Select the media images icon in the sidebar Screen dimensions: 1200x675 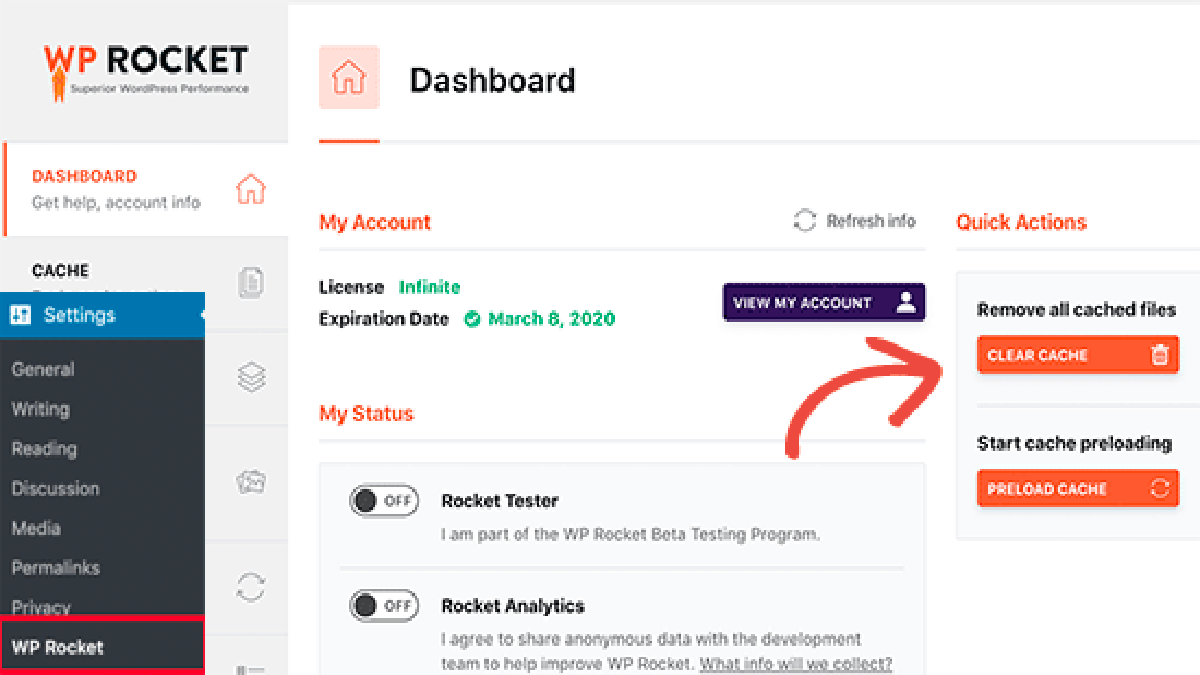pos(250,482)
